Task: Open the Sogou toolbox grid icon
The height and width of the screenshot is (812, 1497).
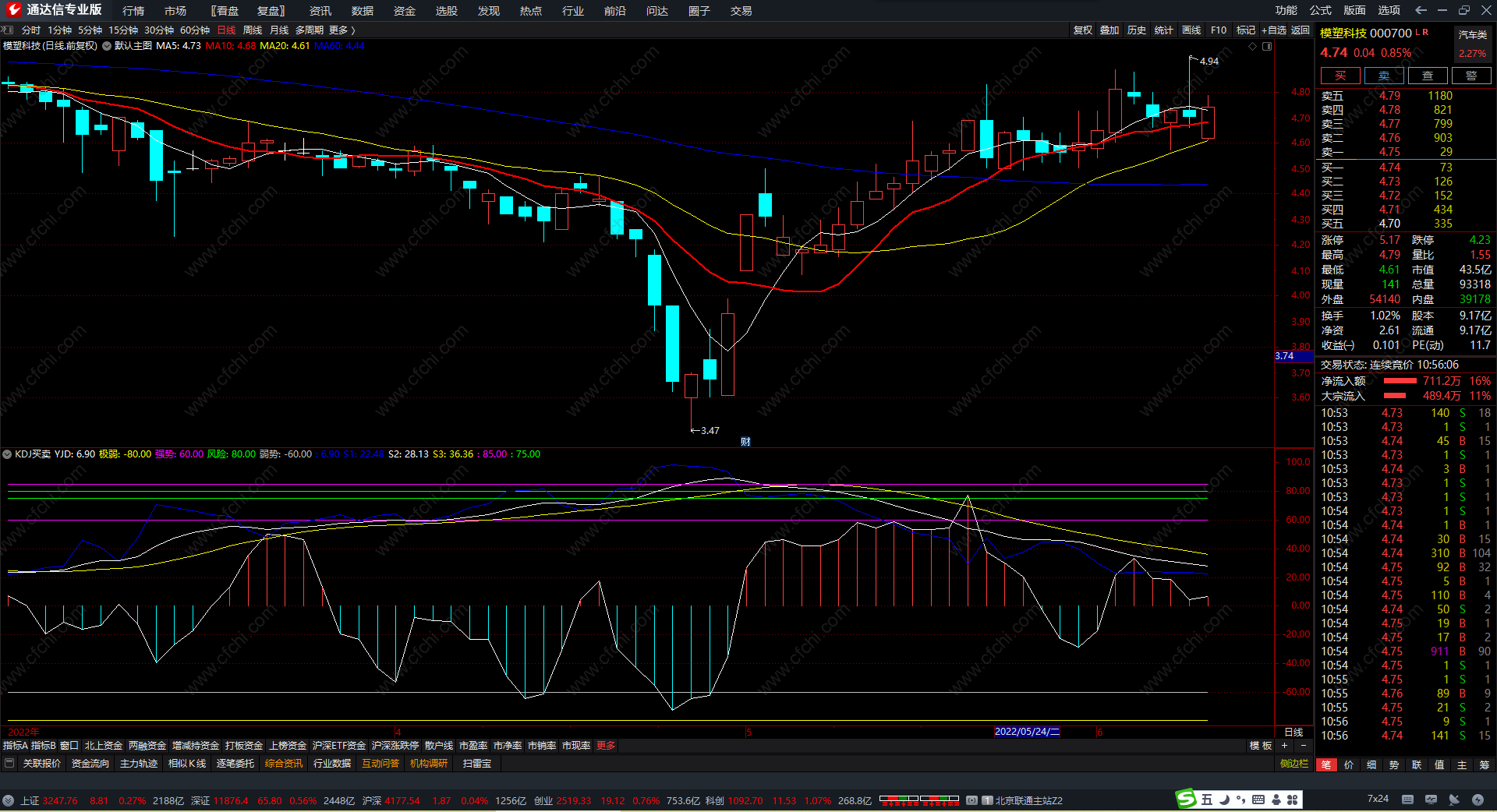Action: tap(1293, 800)
